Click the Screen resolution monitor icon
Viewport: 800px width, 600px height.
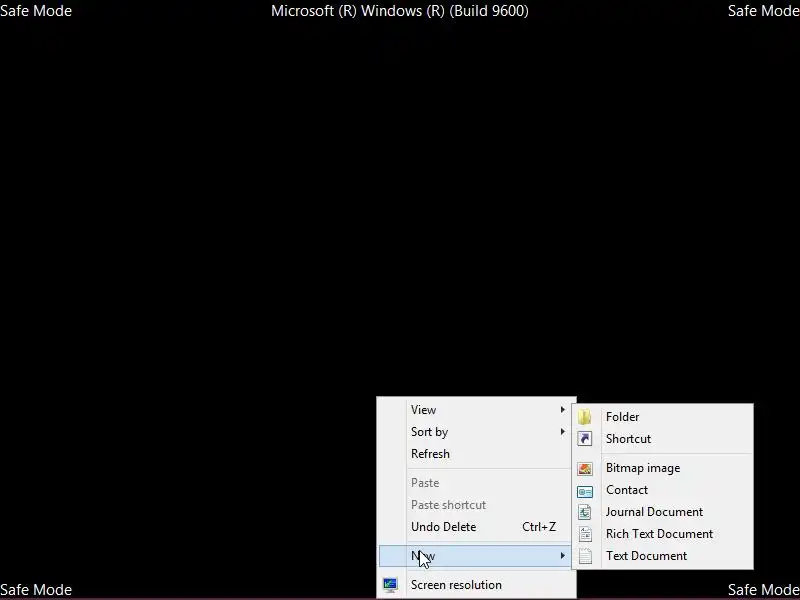pos(390,585)
